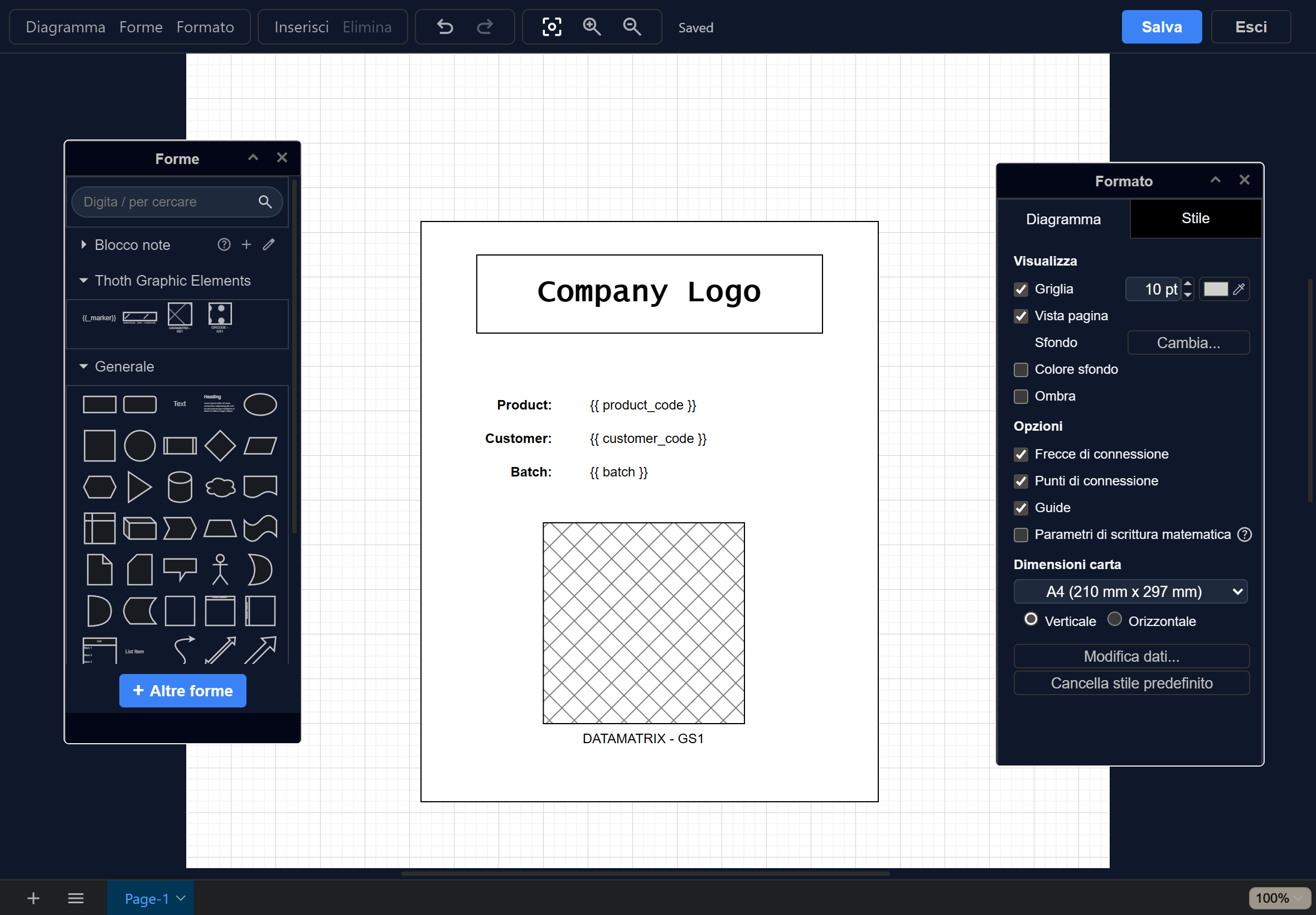This screenshot has width=1316, height=915.
Task: Click the zoom out magnifier icon
Action: [632, 27]
